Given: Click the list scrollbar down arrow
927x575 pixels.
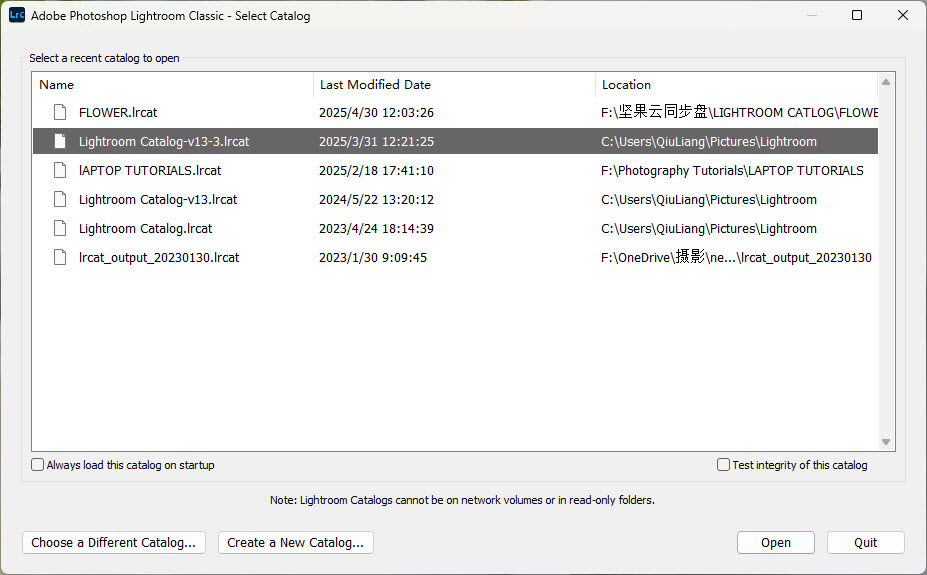Looking at the screenshot, I should pos(886,441).
